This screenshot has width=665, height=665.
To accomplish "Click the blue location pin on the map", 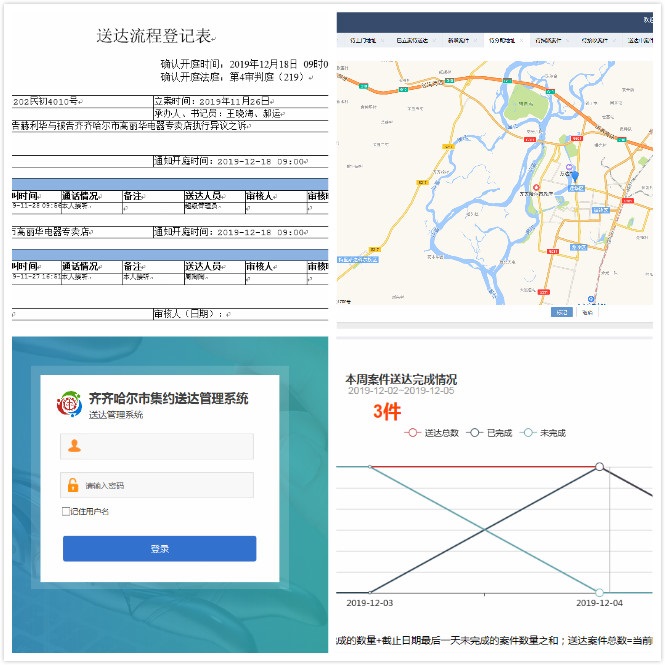I will [575, 176].
